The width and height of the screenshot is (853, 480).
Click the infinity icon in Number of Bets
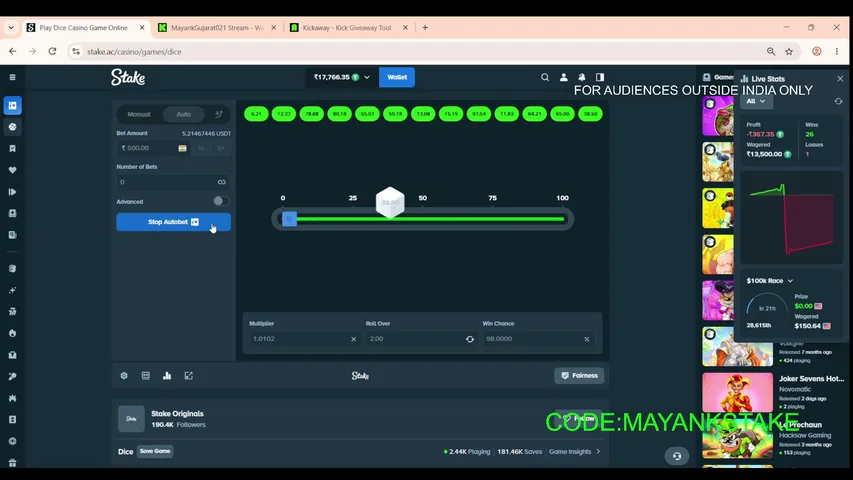221,182
